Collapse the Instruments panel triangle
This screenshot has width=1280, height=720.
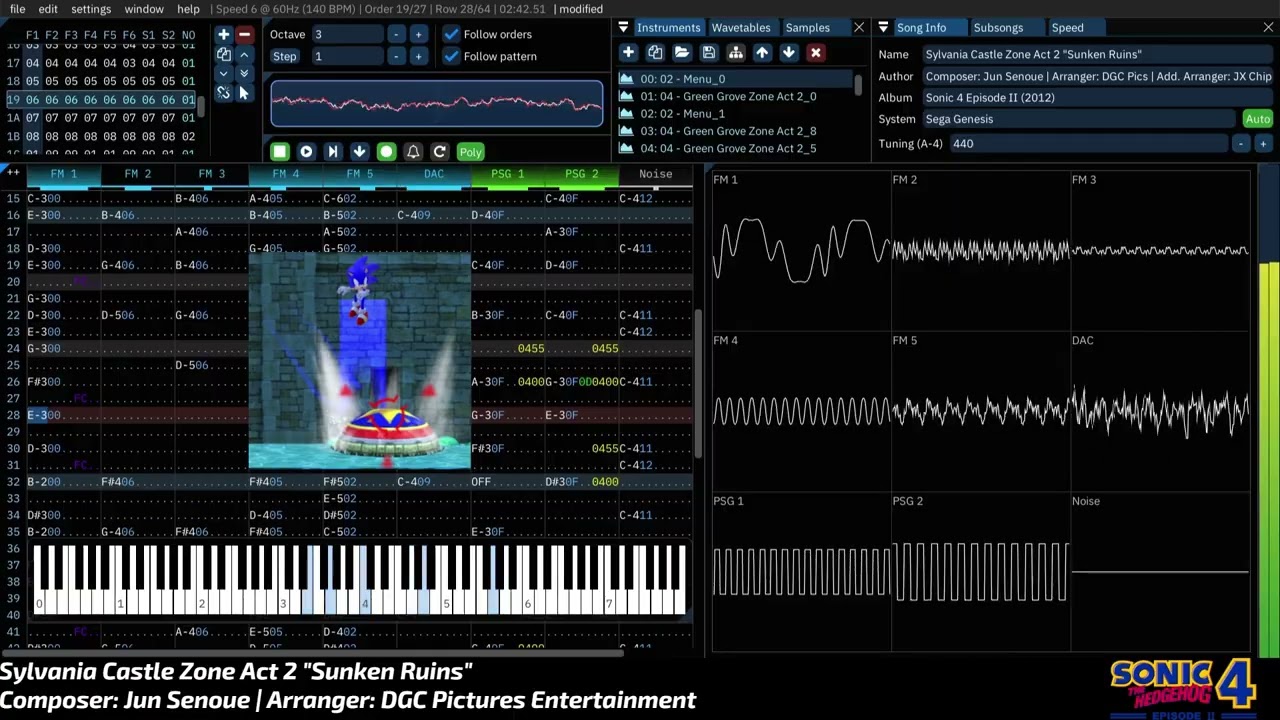(623, 27)
